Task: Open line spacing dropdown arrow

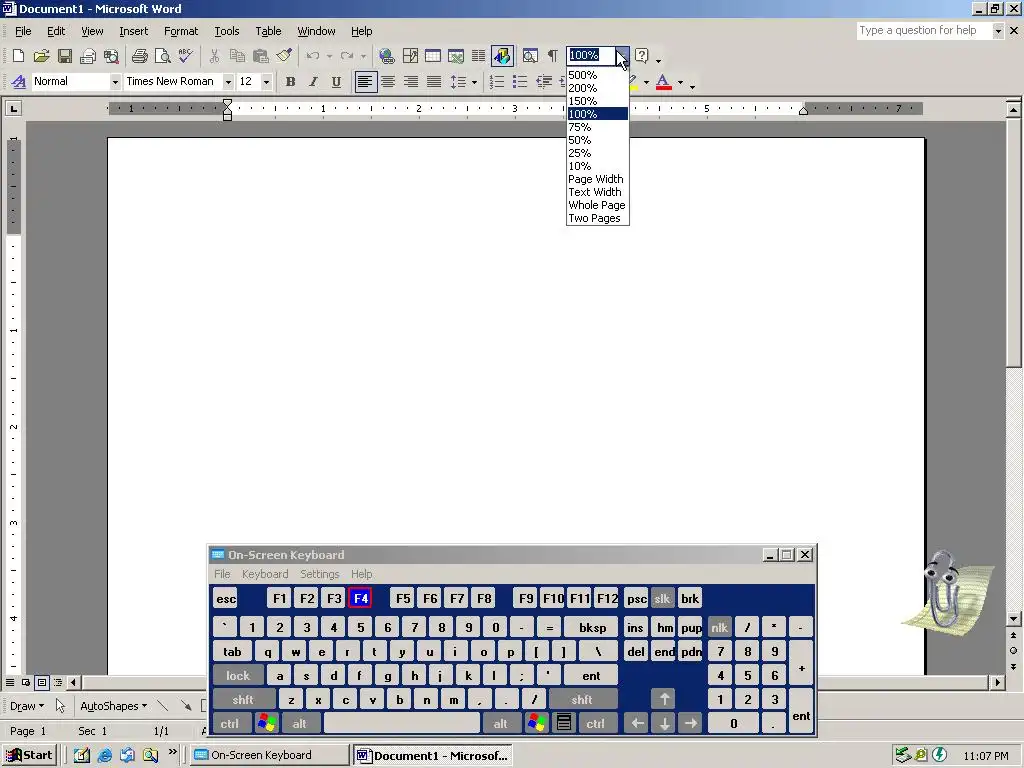Action: pos(474,82)
